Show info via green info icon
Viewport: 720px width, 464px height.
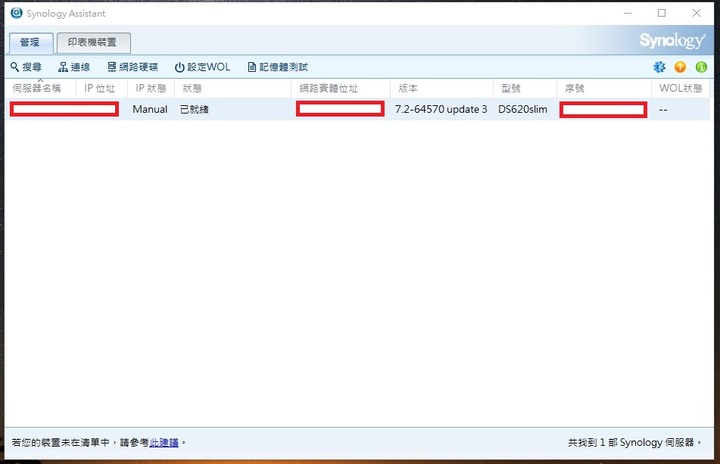701,67
